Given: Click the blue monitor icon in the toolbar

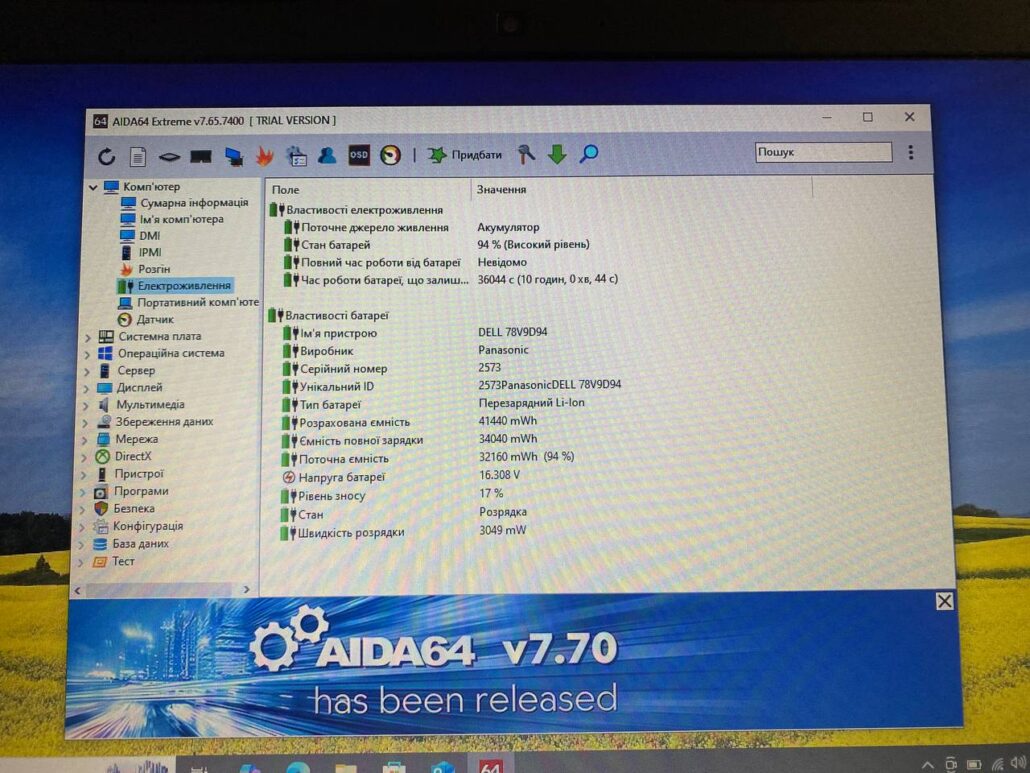Looking at the screenshot, I should point(233,156).
